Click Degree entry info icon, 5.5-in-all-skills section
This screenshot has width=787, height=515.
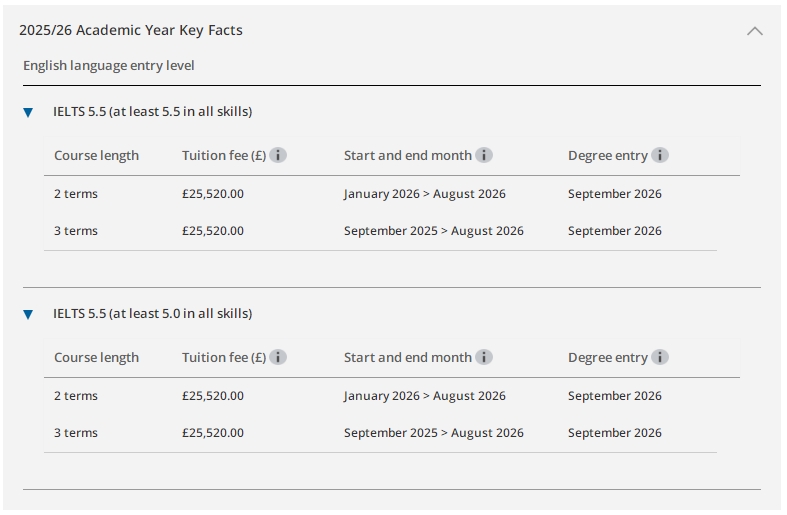coord(660,155)
